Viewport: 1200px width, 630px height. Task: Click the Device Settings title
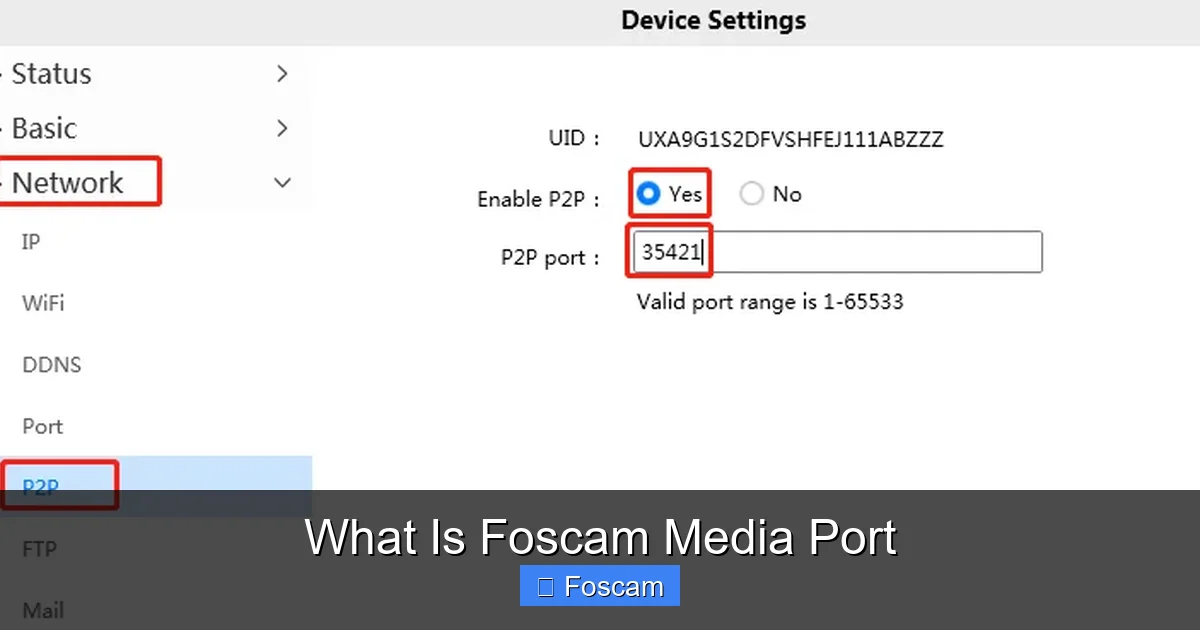click(713, 20)
